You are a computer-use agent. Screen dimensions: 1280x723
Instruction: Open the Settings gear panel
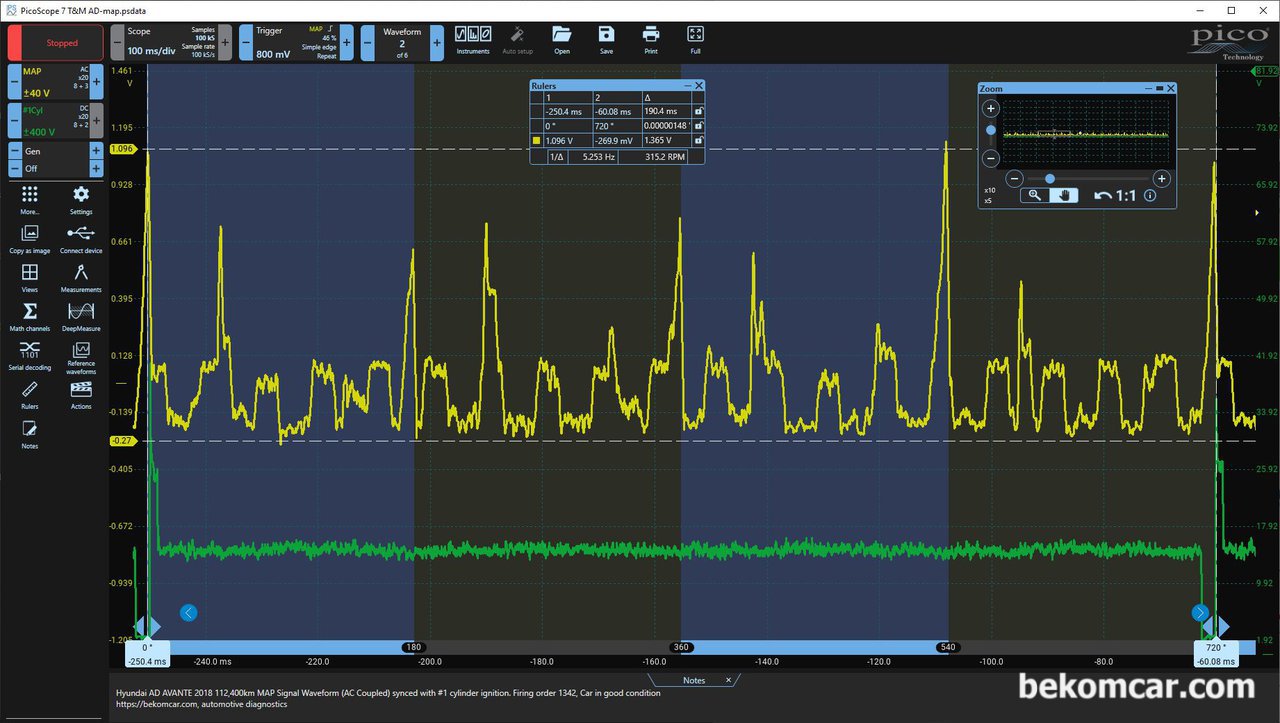coord(81,198)
